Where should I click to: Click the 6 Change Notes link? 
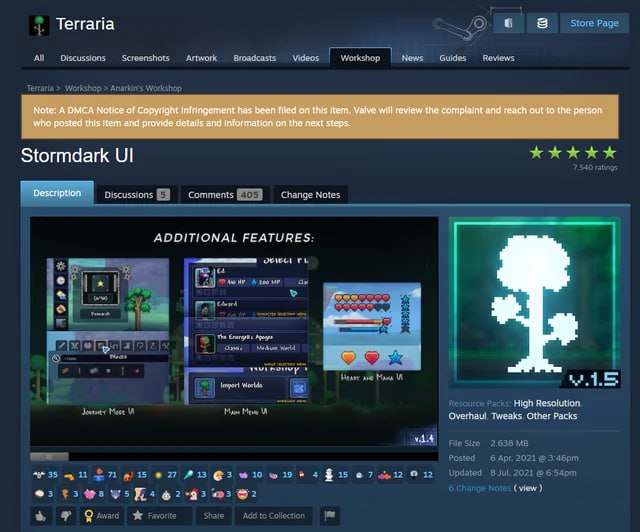click(x=480, y=488)
